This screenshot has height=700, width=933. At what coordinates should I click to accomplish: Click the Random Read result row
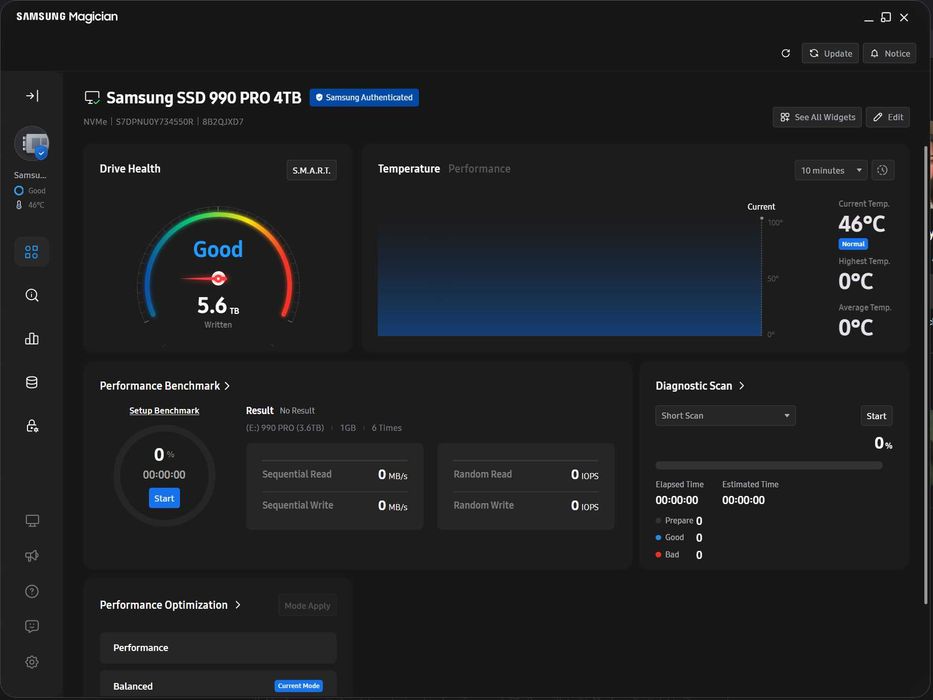point(526,474)
